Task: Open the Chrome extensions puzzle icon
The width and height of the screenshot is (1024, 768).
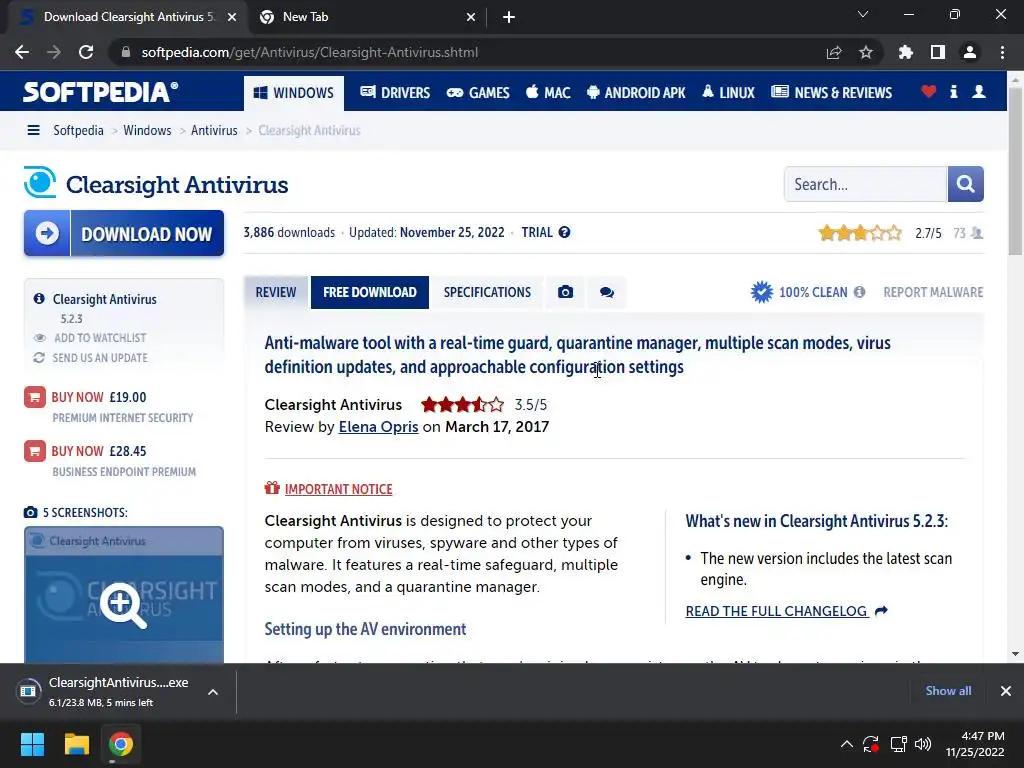Action: [906, 52]
